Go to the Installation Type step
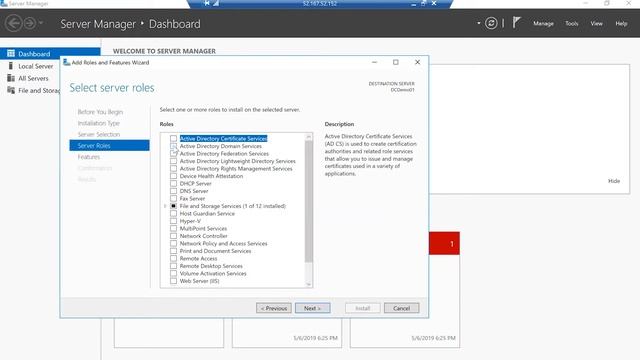This screenshot has width=640, height=360. click(x=98, y=123)
